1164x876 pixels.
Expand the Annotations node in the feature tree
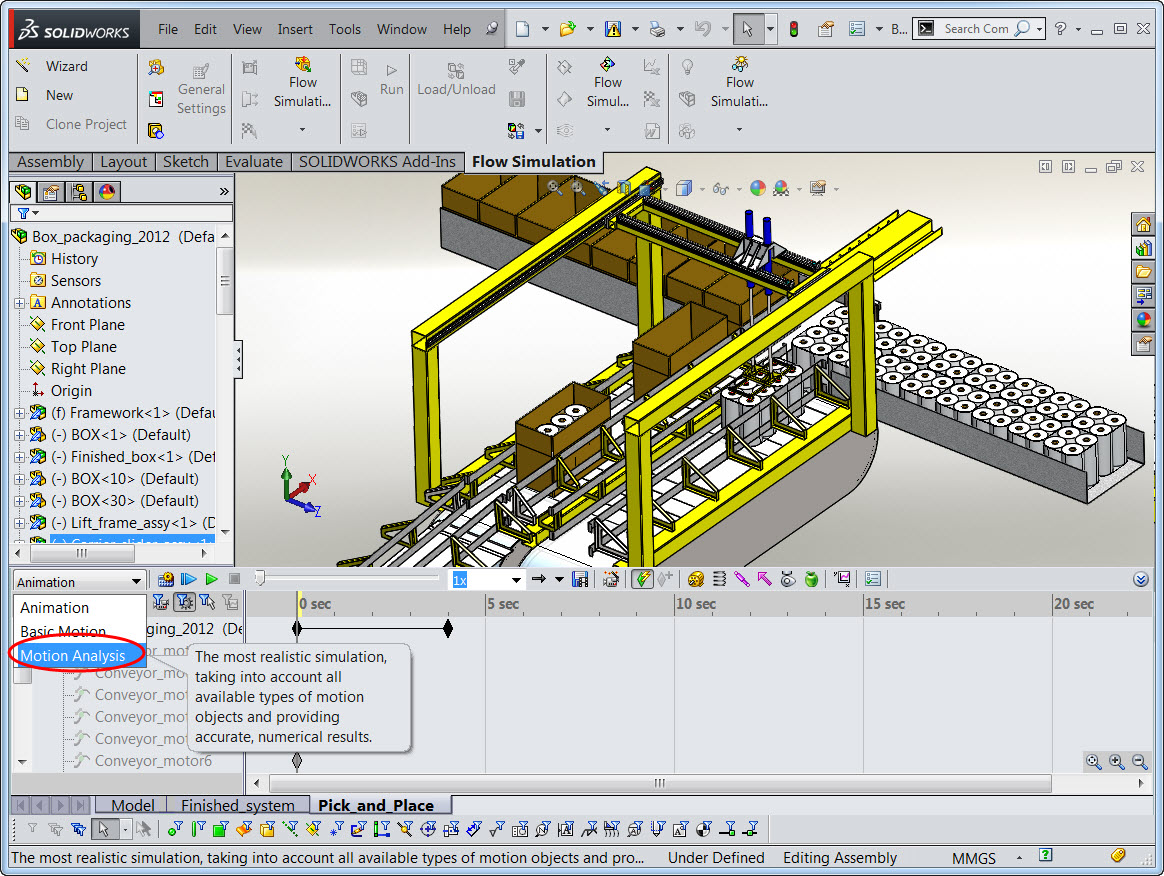pyautogui.click(x=20, y=302)
